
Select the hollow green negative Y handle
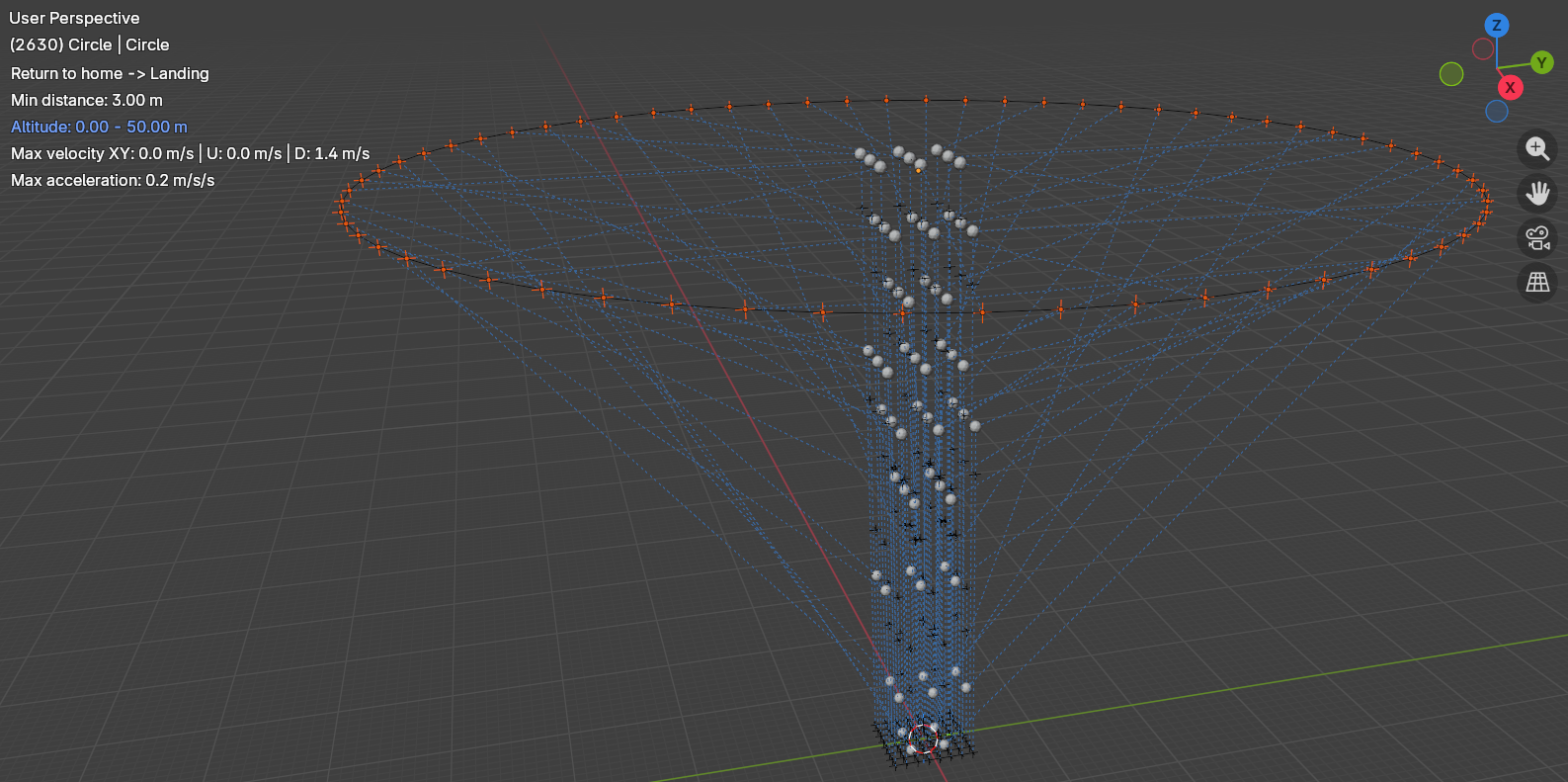tap(1451, 74)
